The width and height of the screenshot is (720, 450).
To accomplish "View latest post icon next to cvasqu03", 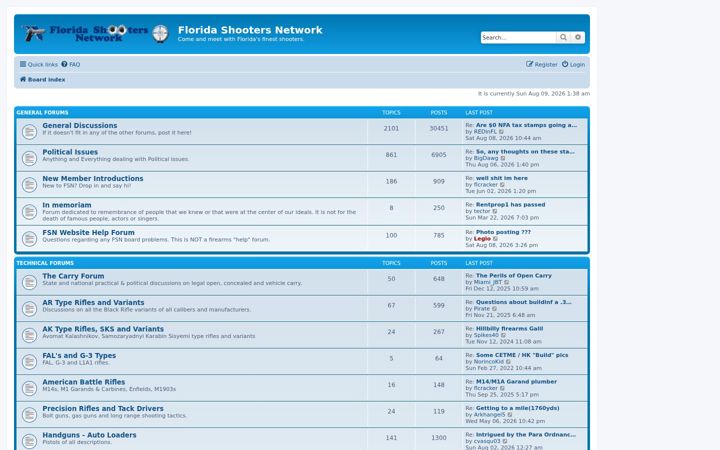I will click(505, 441).
